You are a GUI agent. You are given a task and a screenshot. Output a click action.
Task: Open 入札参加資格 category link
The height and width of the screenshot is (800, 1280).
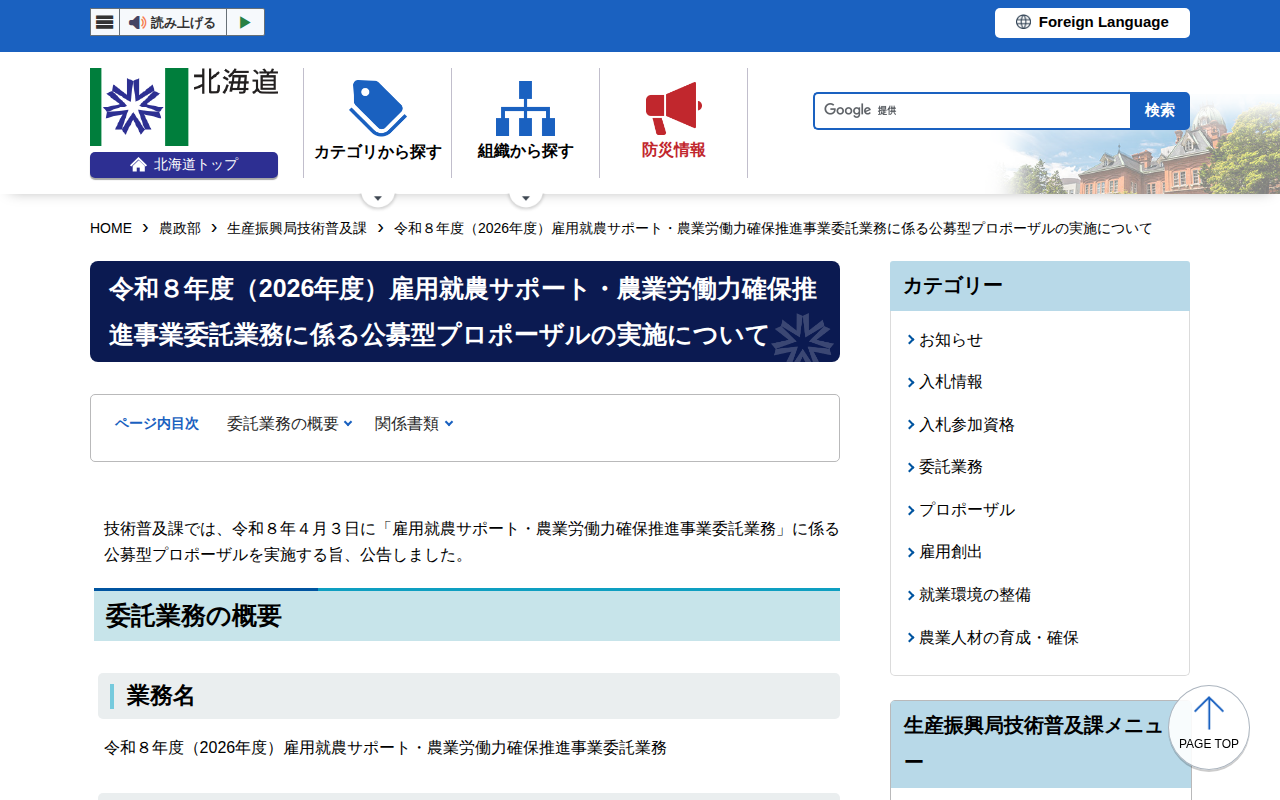[966, 425]
